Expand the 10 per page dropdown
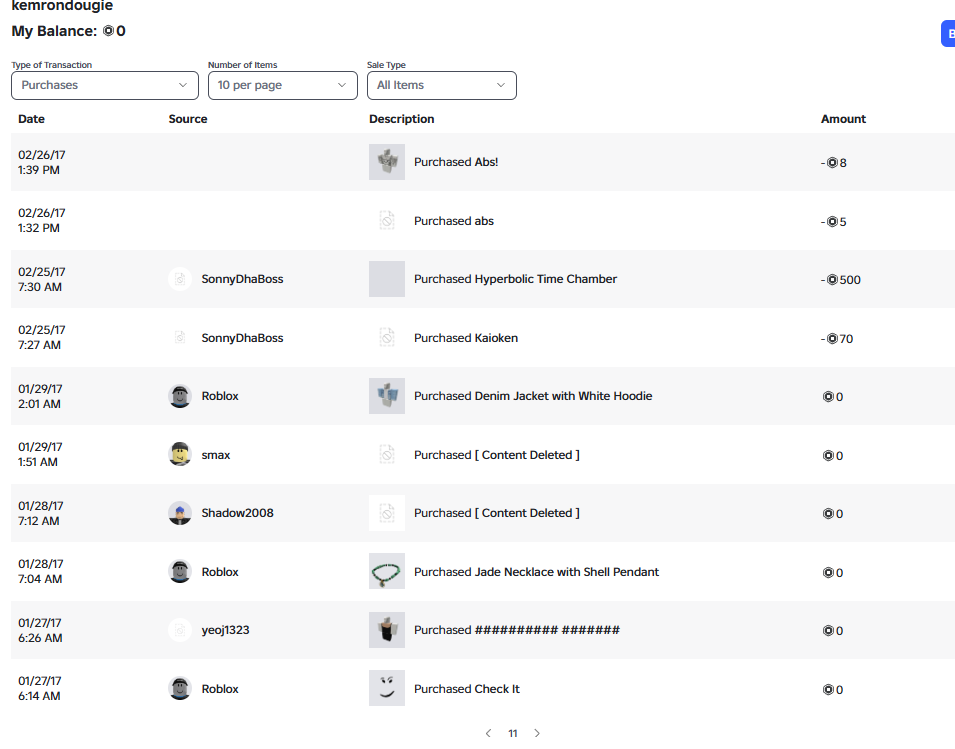 (283, 85)
